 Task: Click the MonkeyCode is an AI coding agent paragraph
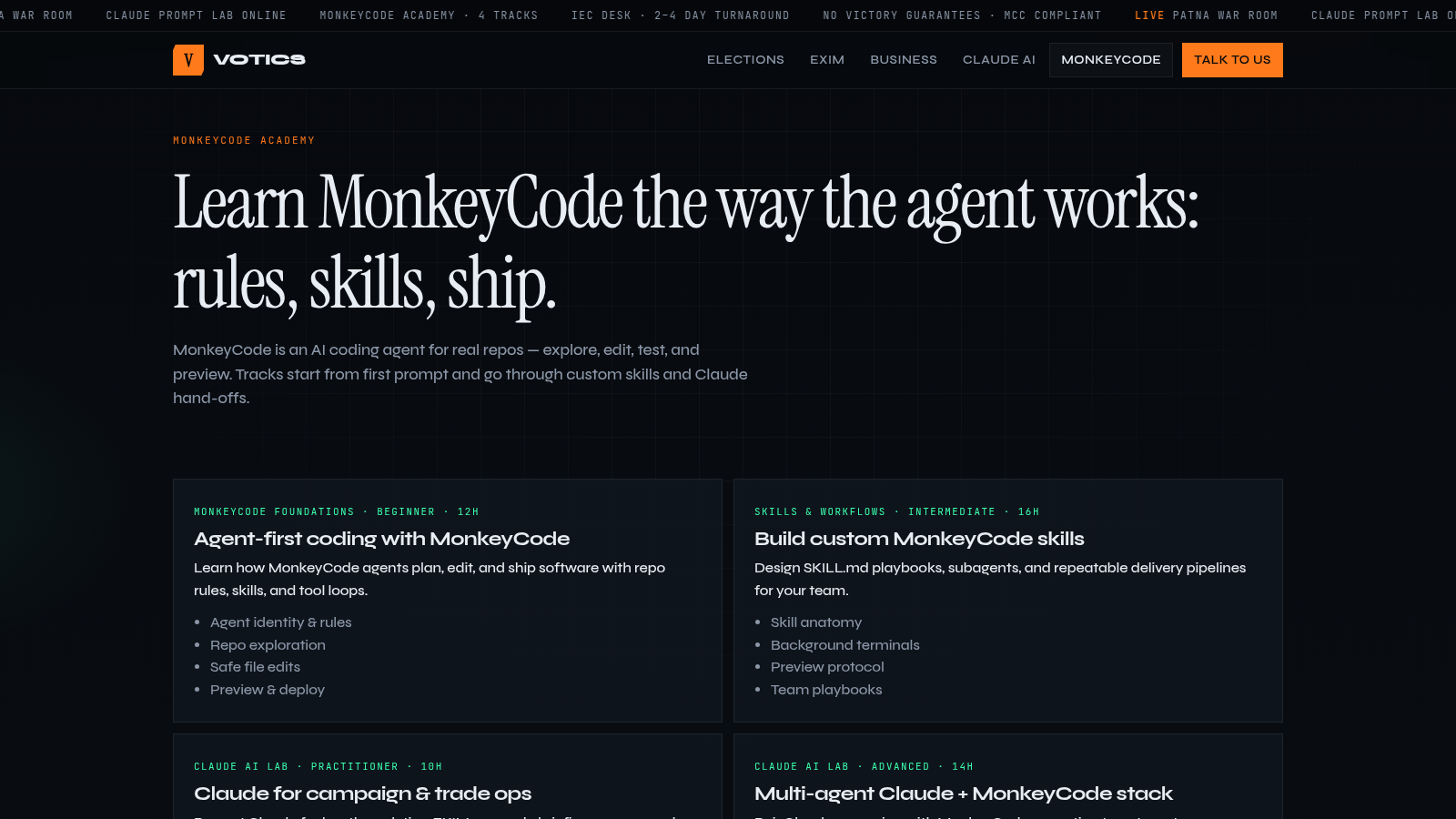coord(460,374)
